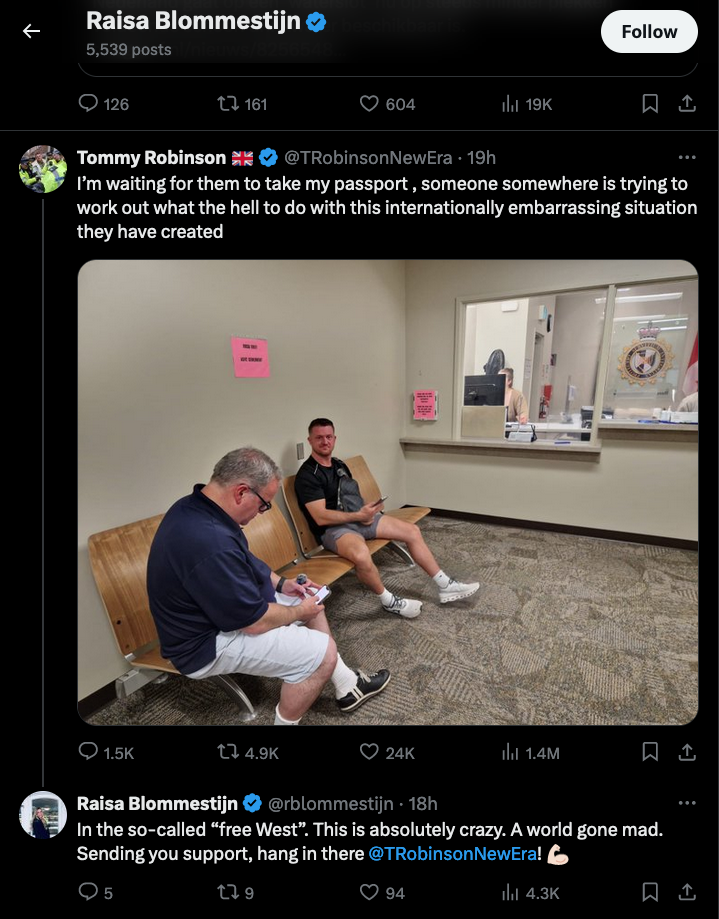
Task: Open the waiting room photo
Action: click(387, 492)
